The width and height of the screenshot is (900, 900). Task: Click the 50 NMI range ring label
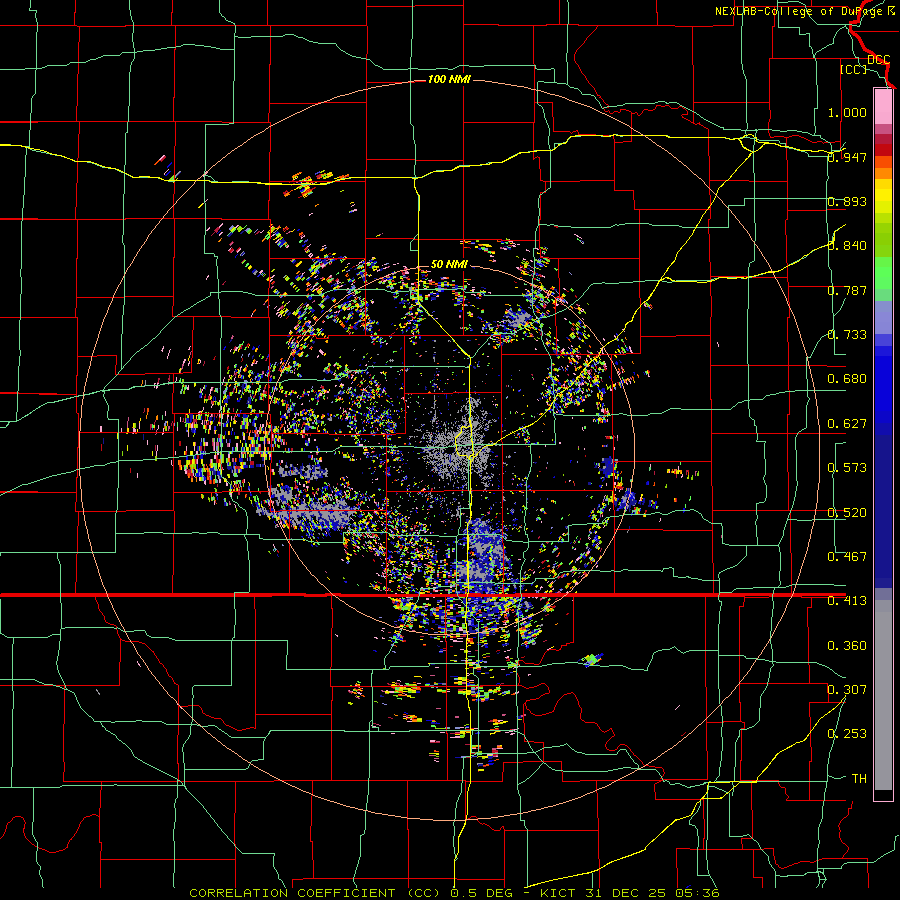click(x=449, y=264)
